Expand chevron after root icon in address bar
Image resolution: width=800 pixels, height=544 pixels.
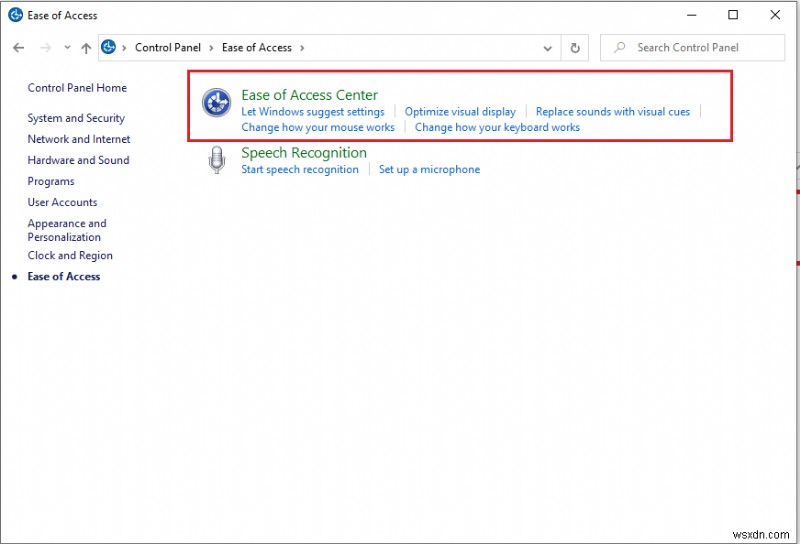pos(124,48)
